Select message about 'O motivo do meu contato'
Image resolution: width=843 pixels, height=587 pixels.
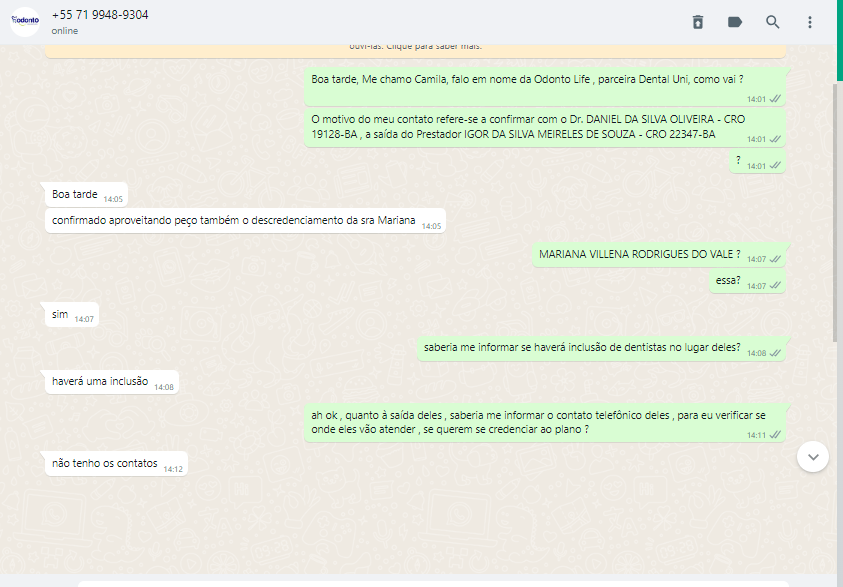[x=545, y=128]
